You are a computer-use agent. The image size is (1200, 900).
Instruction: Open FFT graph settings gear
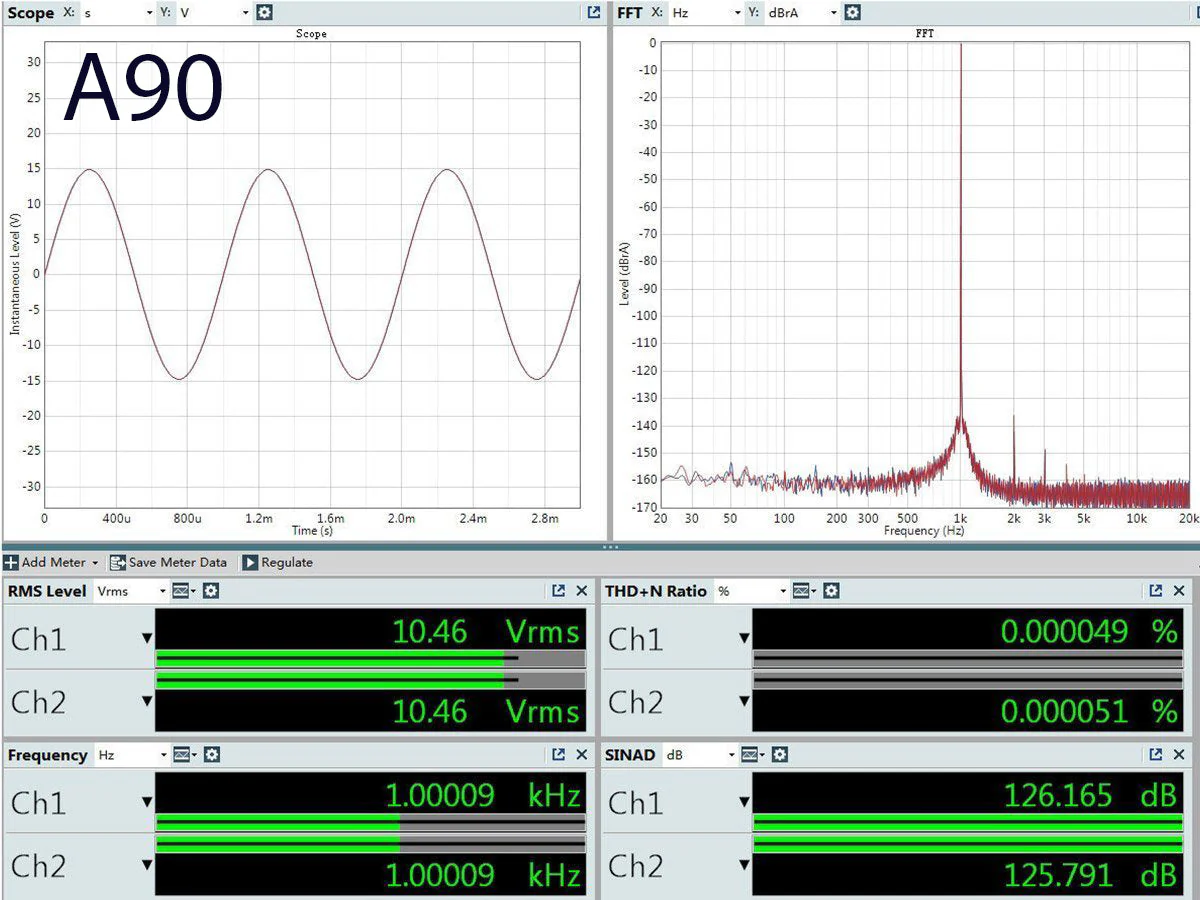(852, 13)
